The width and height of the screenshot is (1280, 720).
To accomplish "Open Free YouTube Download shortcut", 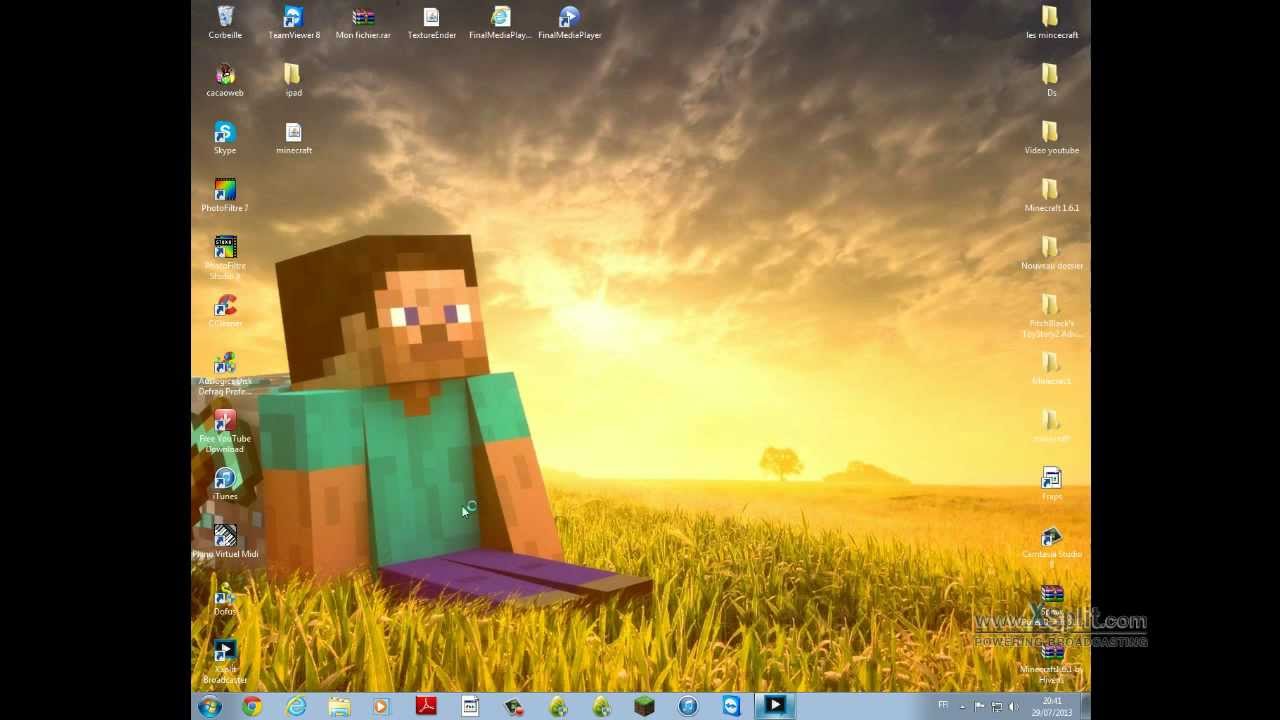I will [x=225, y=431].
